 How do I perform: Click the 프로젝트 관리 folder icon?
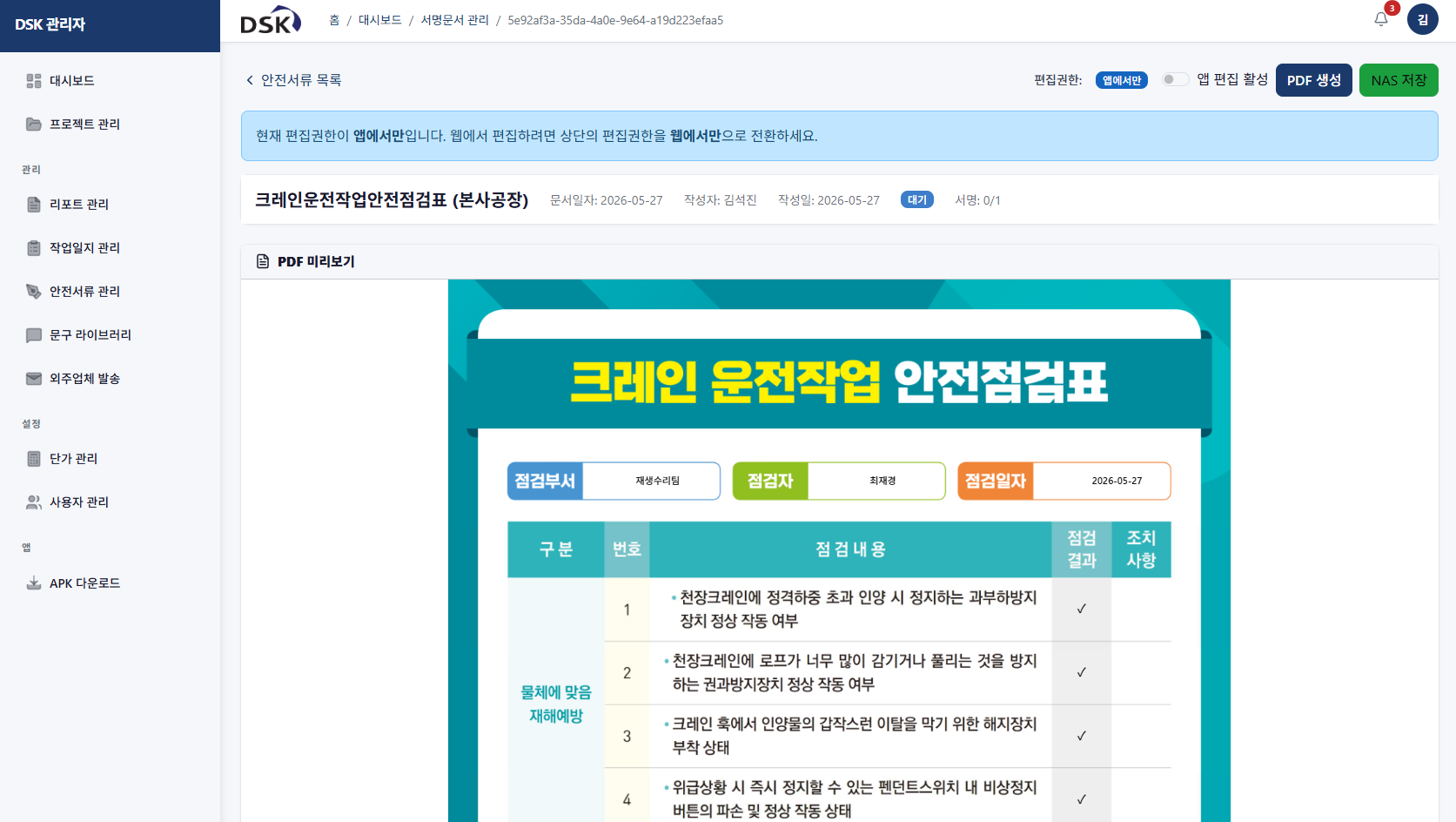34,125
